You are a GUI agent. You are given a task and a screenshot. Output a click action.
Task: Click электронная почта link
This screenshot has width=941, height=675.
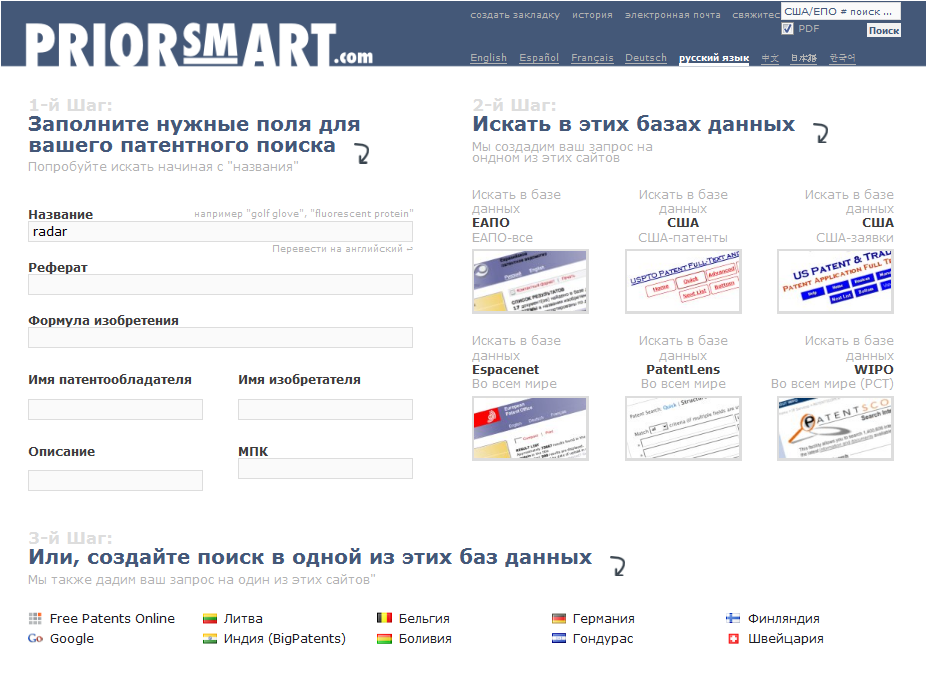[673, 15]
